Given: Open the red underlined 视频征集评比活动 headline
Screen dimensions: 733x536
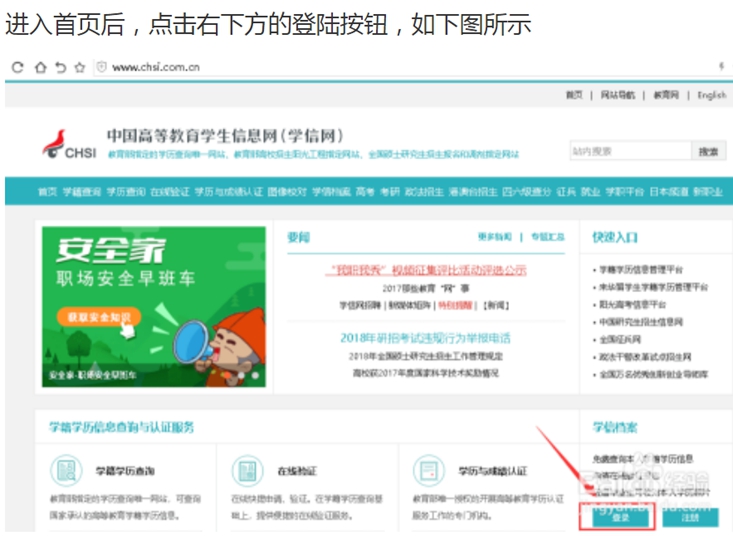Looking at the screenshot, I should pos(426,270).
